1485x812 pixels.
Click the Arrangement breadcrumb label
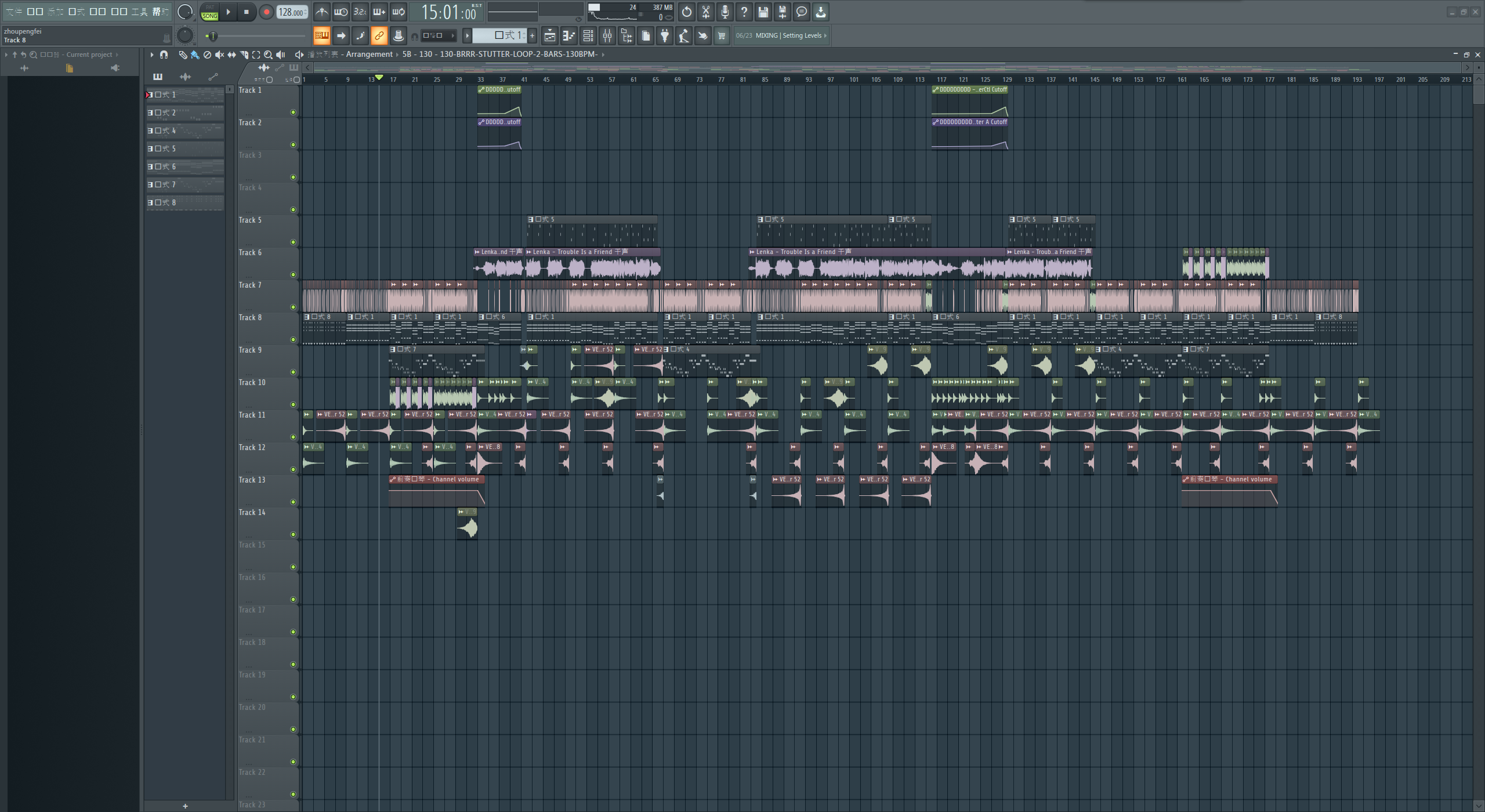pos(369,55)
